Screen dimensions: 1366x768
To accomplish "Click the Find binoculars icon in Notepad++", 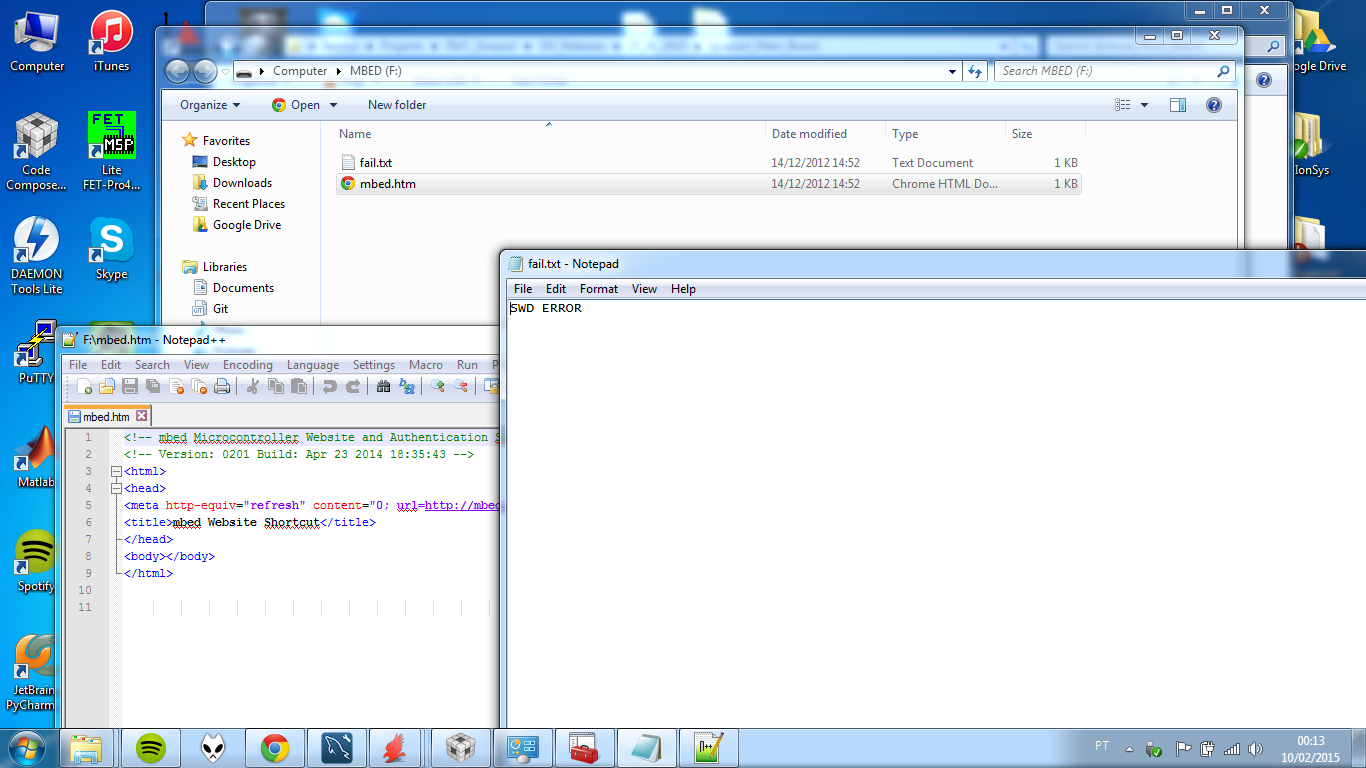I will click(383, 387).
